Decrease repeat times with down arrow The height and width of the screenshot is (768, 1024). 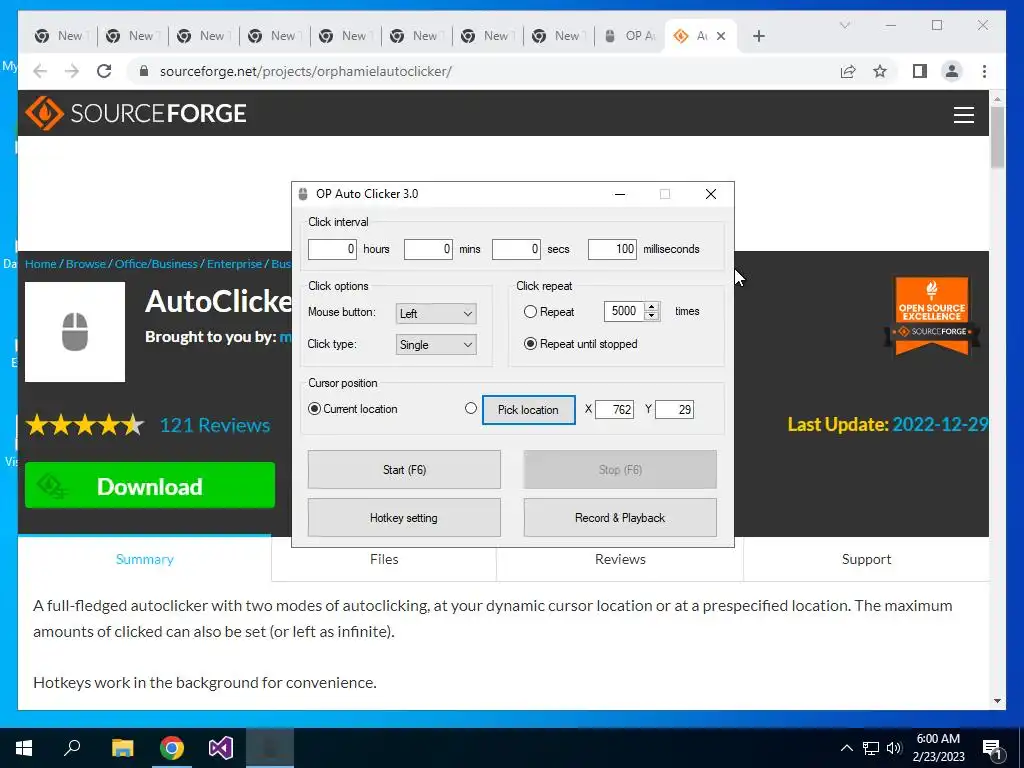[651, 316]
